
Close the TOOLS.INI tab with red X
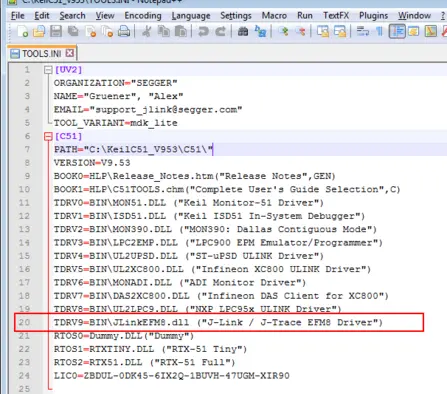pyautogui.click(x=70, y=53)
